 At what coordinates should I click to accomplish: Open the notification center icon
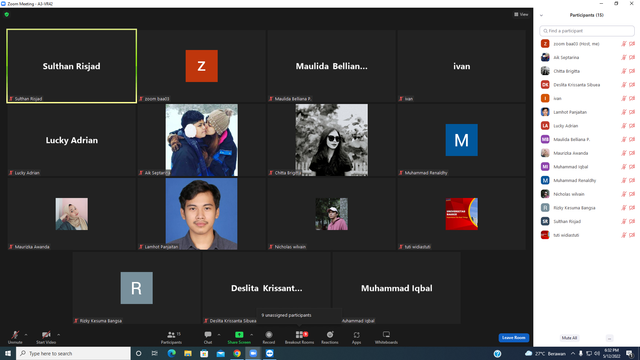pyautogui.click(x=630, y=353)
